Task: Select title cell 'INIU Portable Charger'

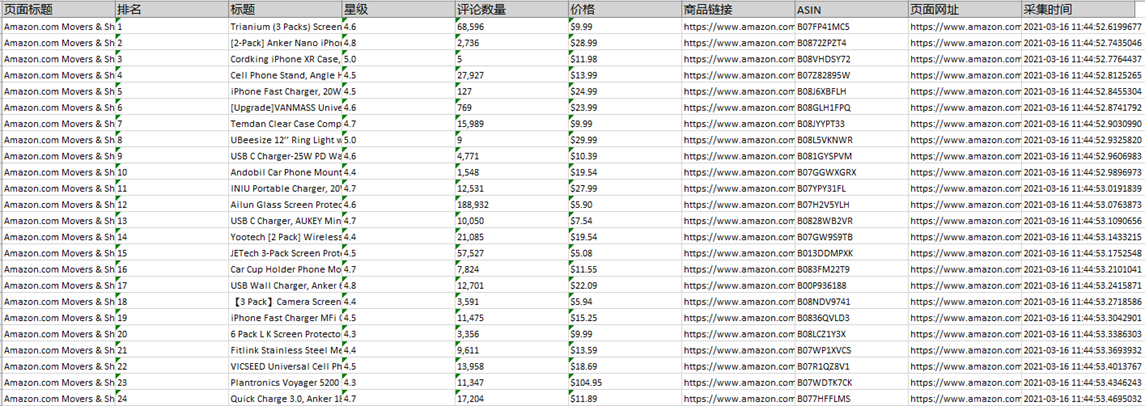Action: [x=285, y=188]
